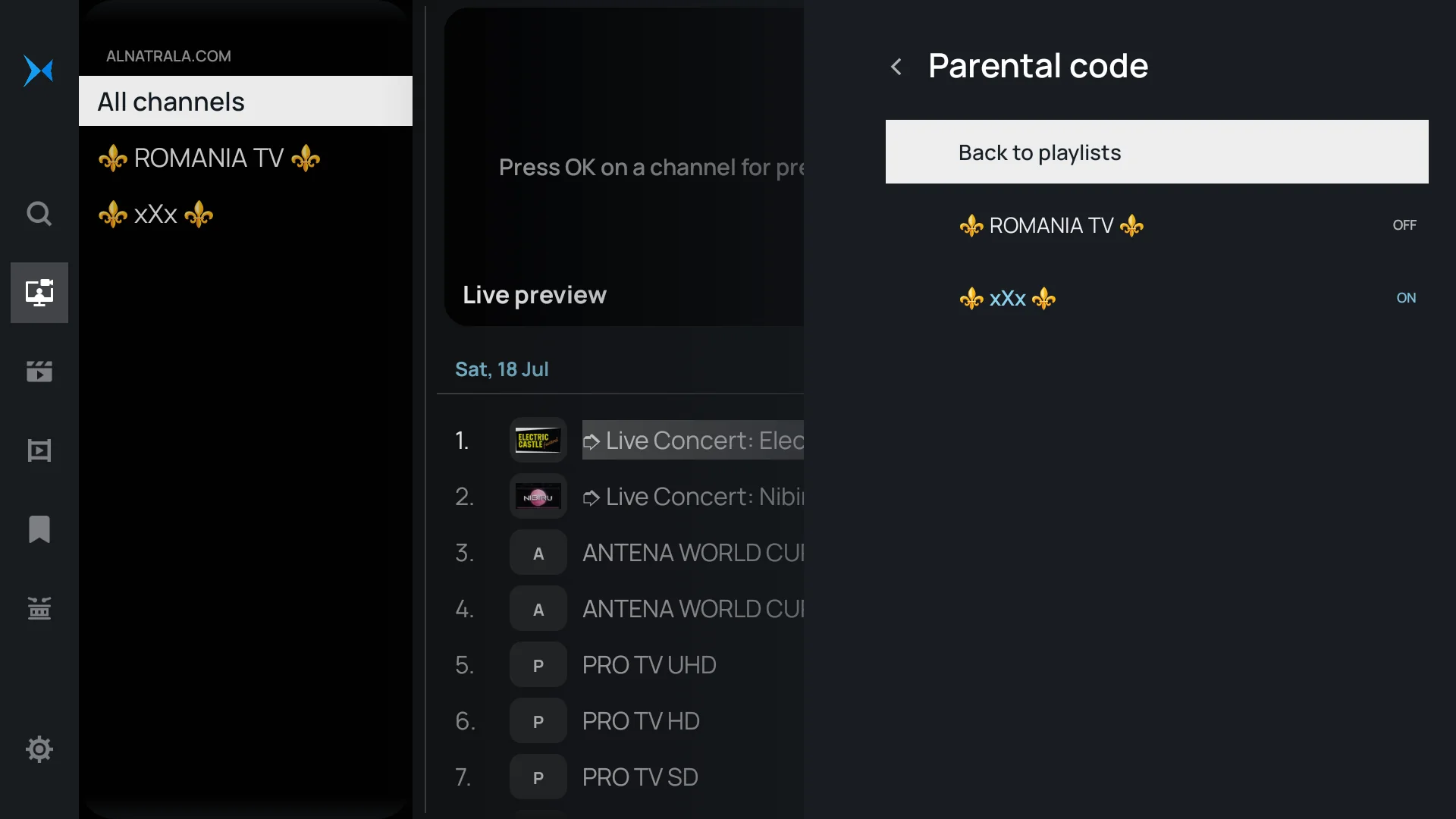
Task: Click the PRO TV UHD letter icon
Action: coord(538,665)
